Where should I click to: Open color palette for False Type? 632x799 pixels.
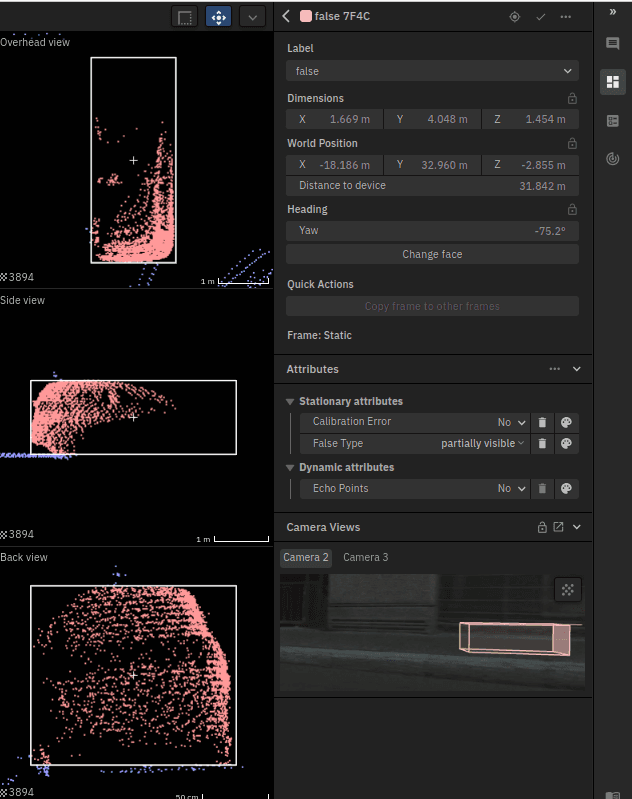(566, 443)
